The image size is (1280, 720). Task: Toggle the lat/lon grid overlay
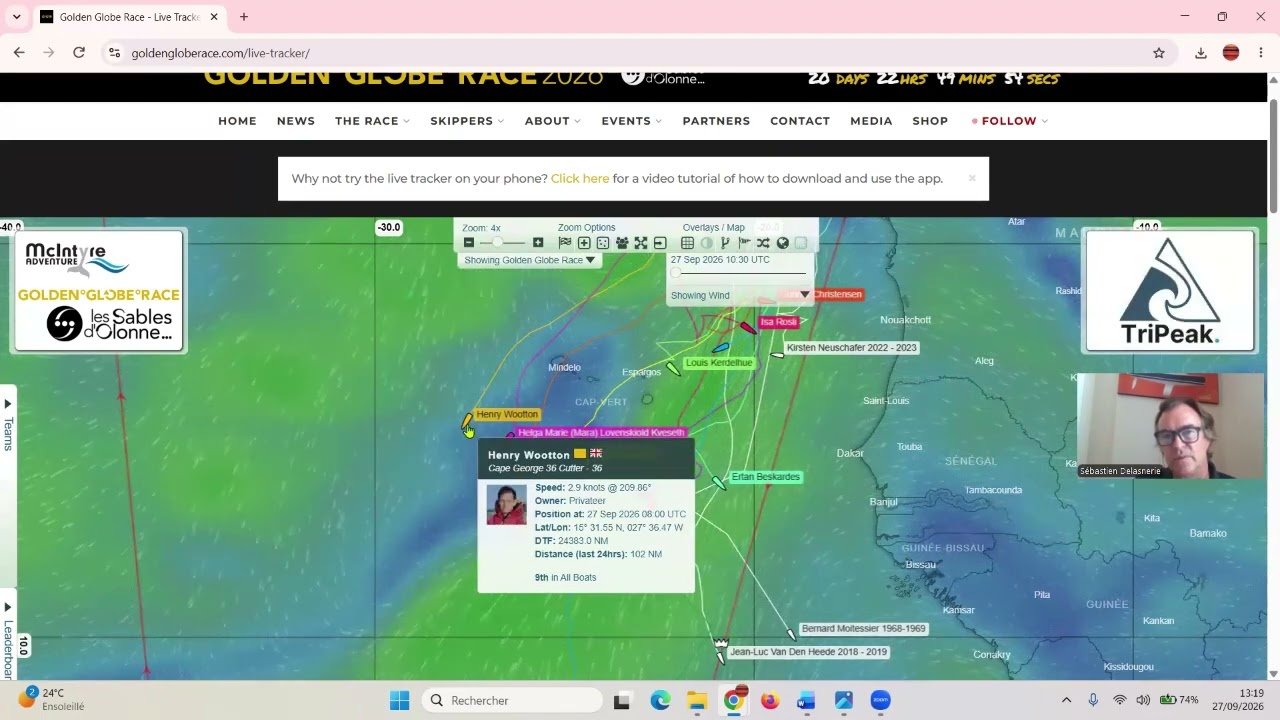click(x=688, y=243)
